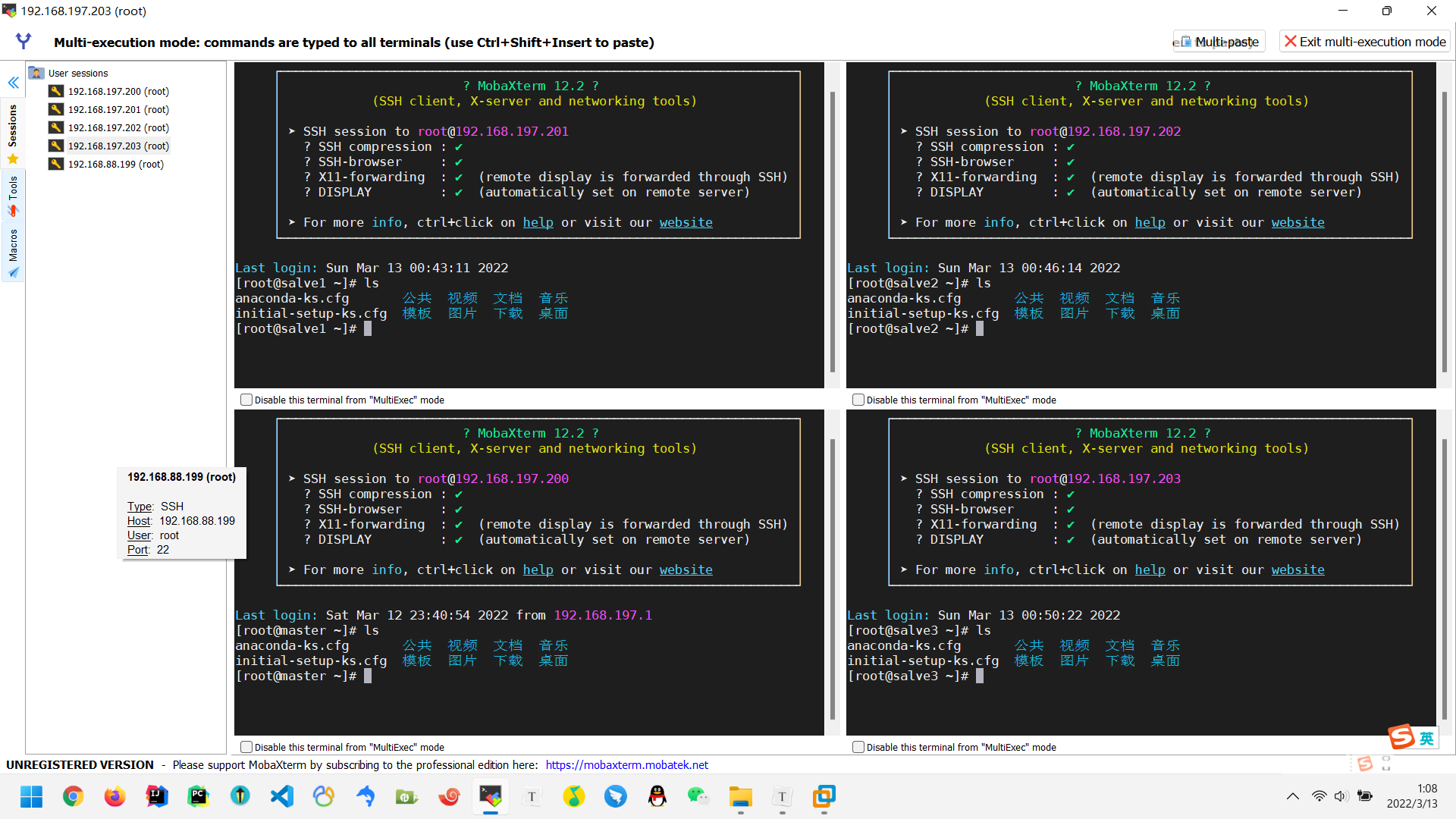1456x819 pixels.
Task: Click the salve3 terminal prompt line
Action: (x=915, y=676)
